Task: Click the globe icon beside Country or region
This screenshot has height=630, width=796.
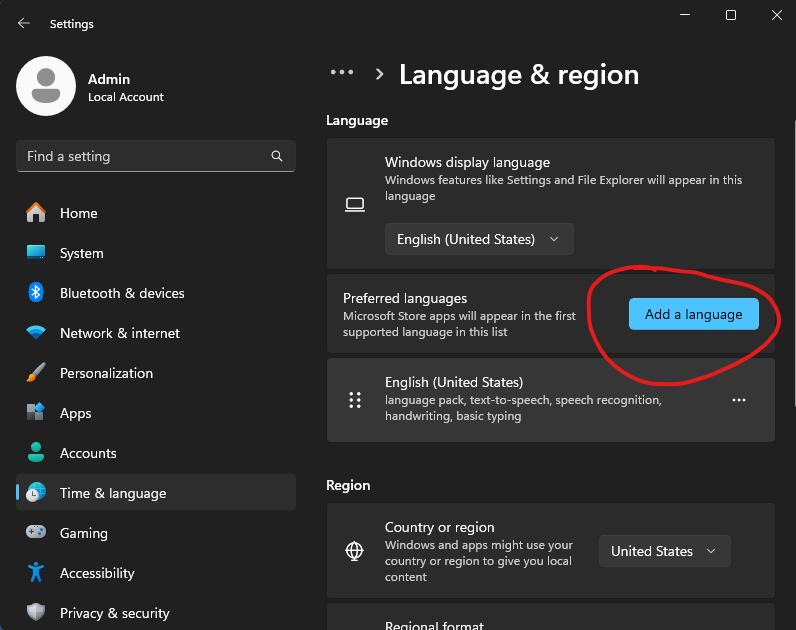Action: 354,551
